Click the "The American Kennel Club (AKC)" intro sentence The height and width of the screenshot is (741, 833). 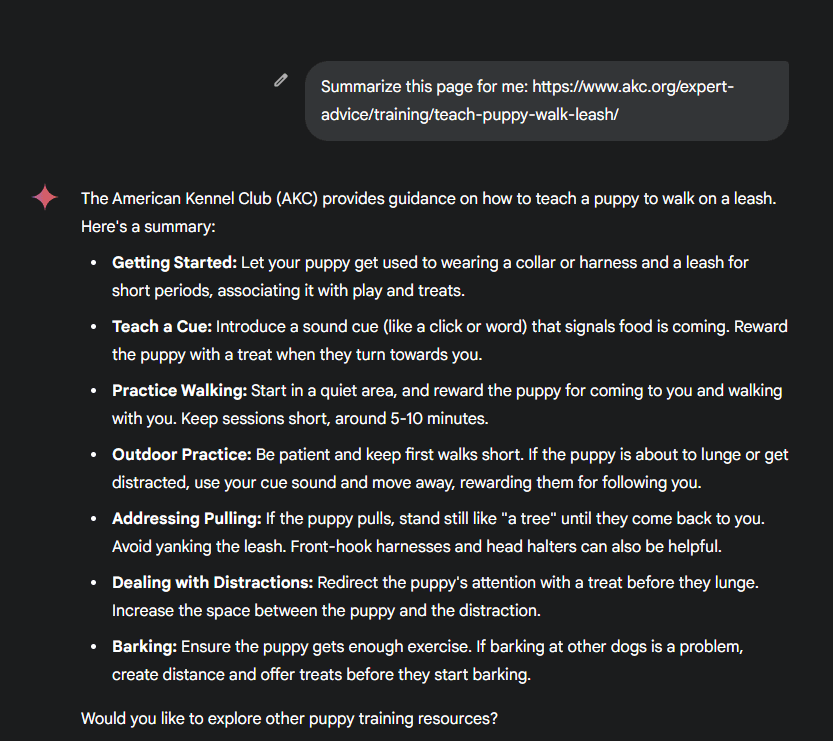[x=428, y=198]
